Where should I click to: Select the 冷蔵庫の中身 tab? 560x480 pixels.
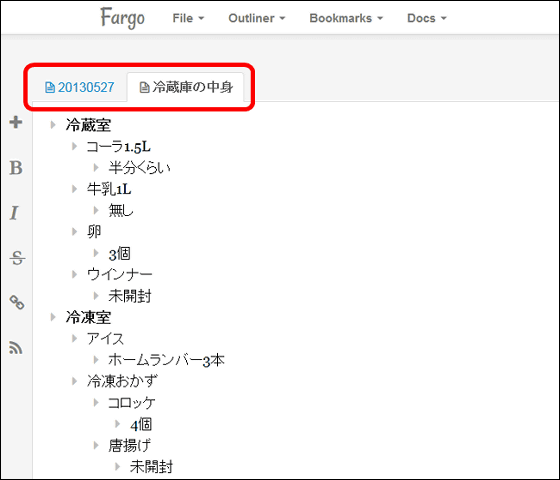pyautogui.click(x=186, y=87)
